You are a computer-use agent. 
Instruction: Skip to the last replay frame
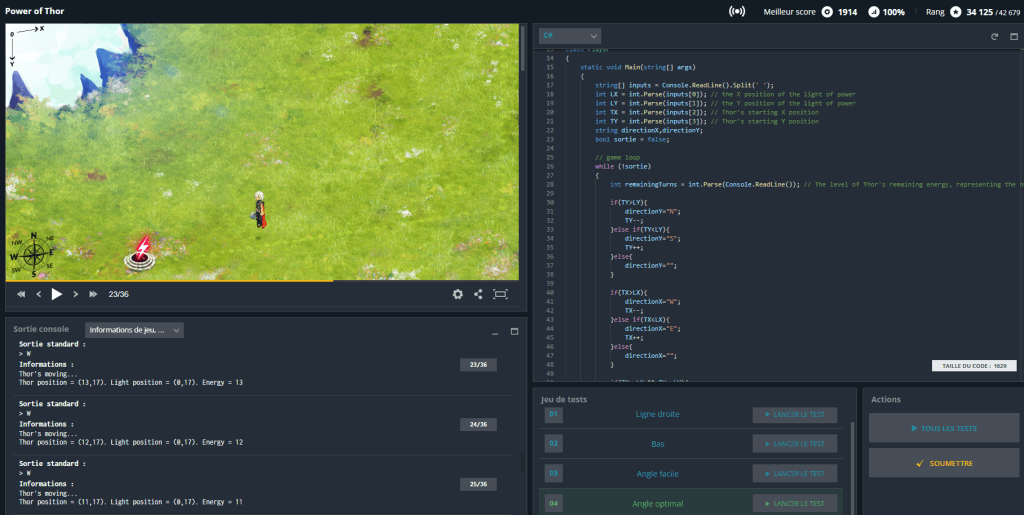point(93,294)
